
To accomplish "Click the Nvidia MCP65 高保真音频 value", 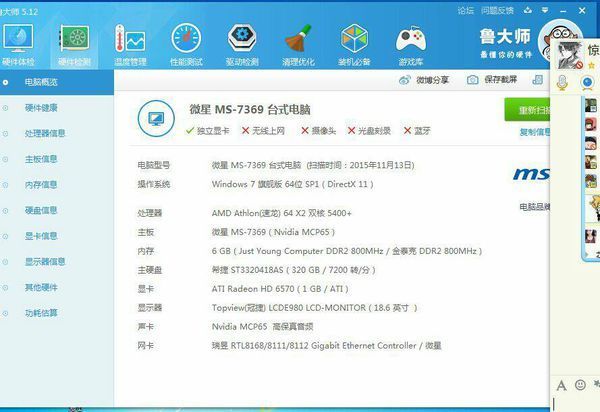I will [x=262, y=327].
